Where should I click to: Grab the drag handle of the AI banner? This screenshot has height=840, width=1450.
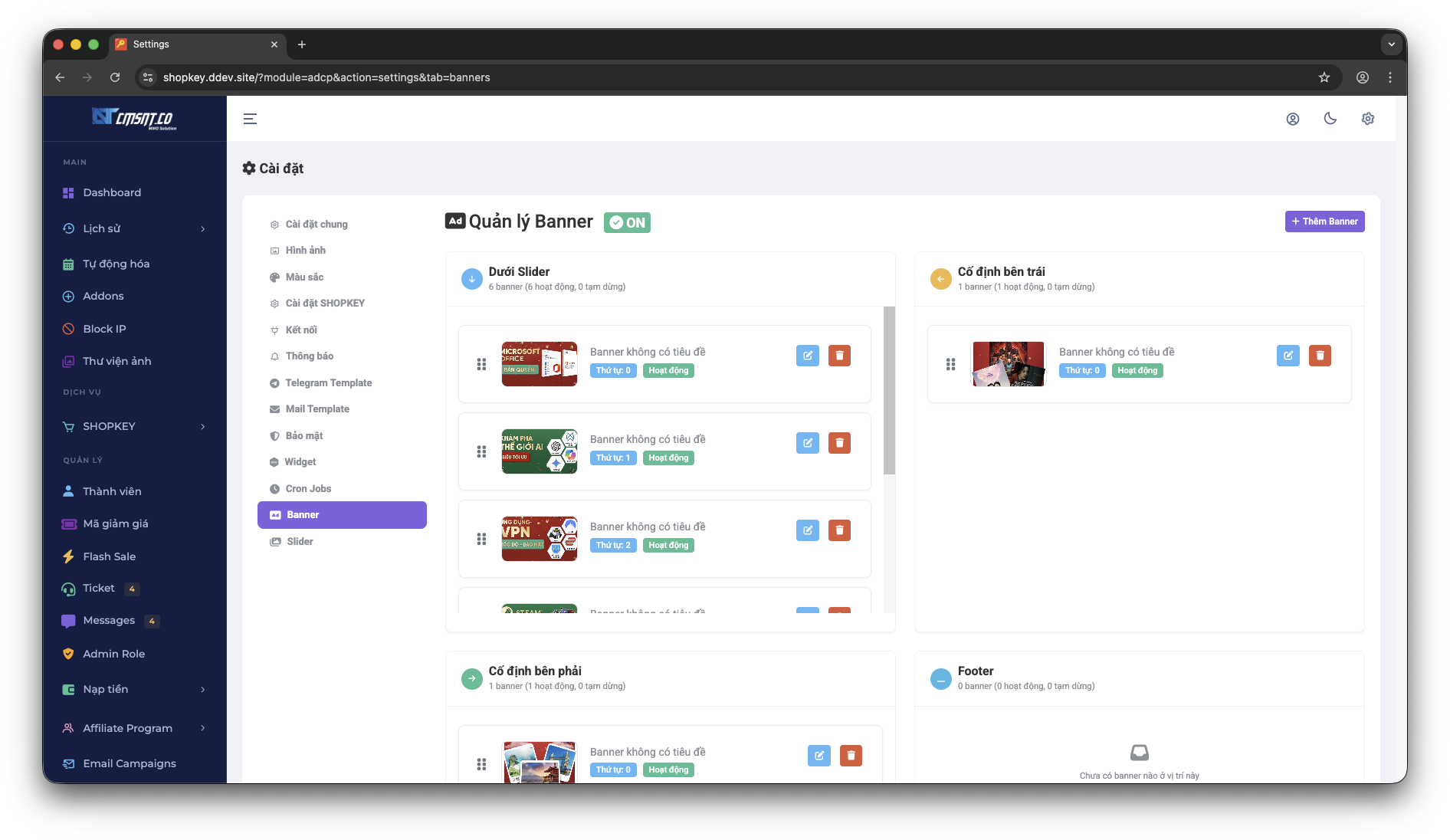coord(481,451)
